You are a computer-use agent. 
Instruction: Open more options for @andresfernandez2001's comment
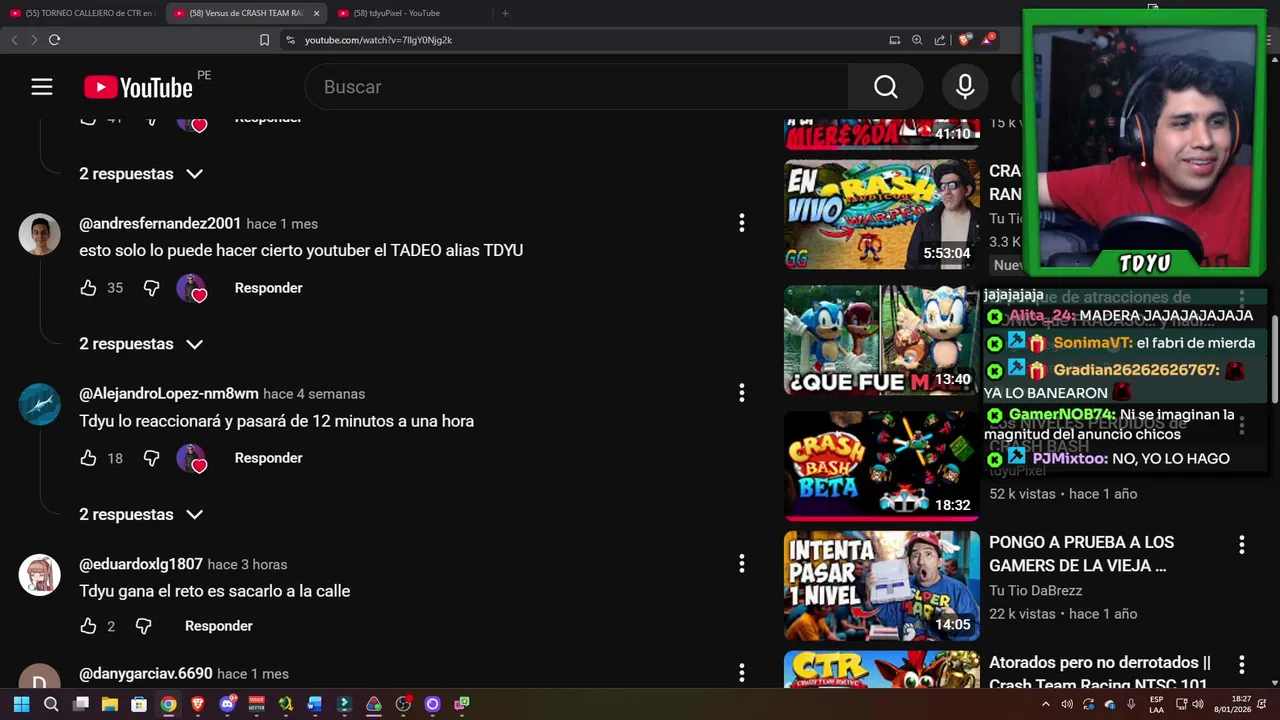[x=741, y=223]
